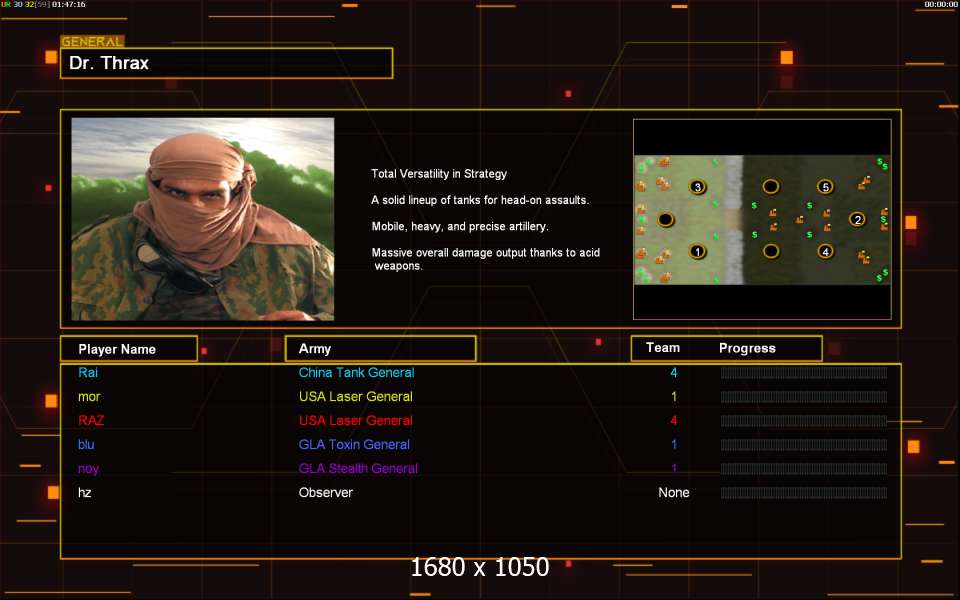Click 'Total Versatility in Strategy' text
The width and height of the screenshot is (960, 600).
439,174
